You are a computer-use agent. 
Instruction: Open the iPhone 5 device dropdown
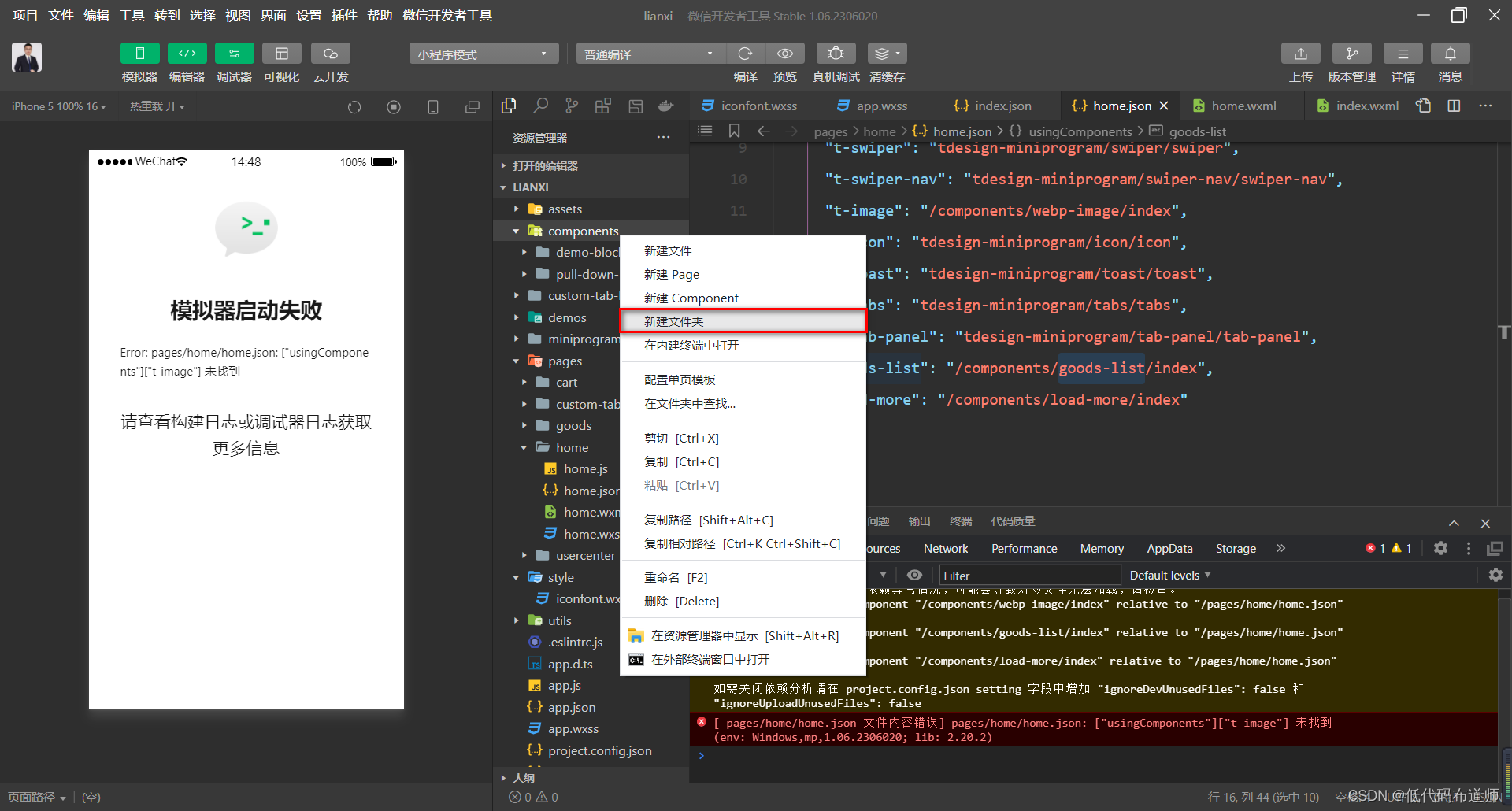(x=58, y=106)
